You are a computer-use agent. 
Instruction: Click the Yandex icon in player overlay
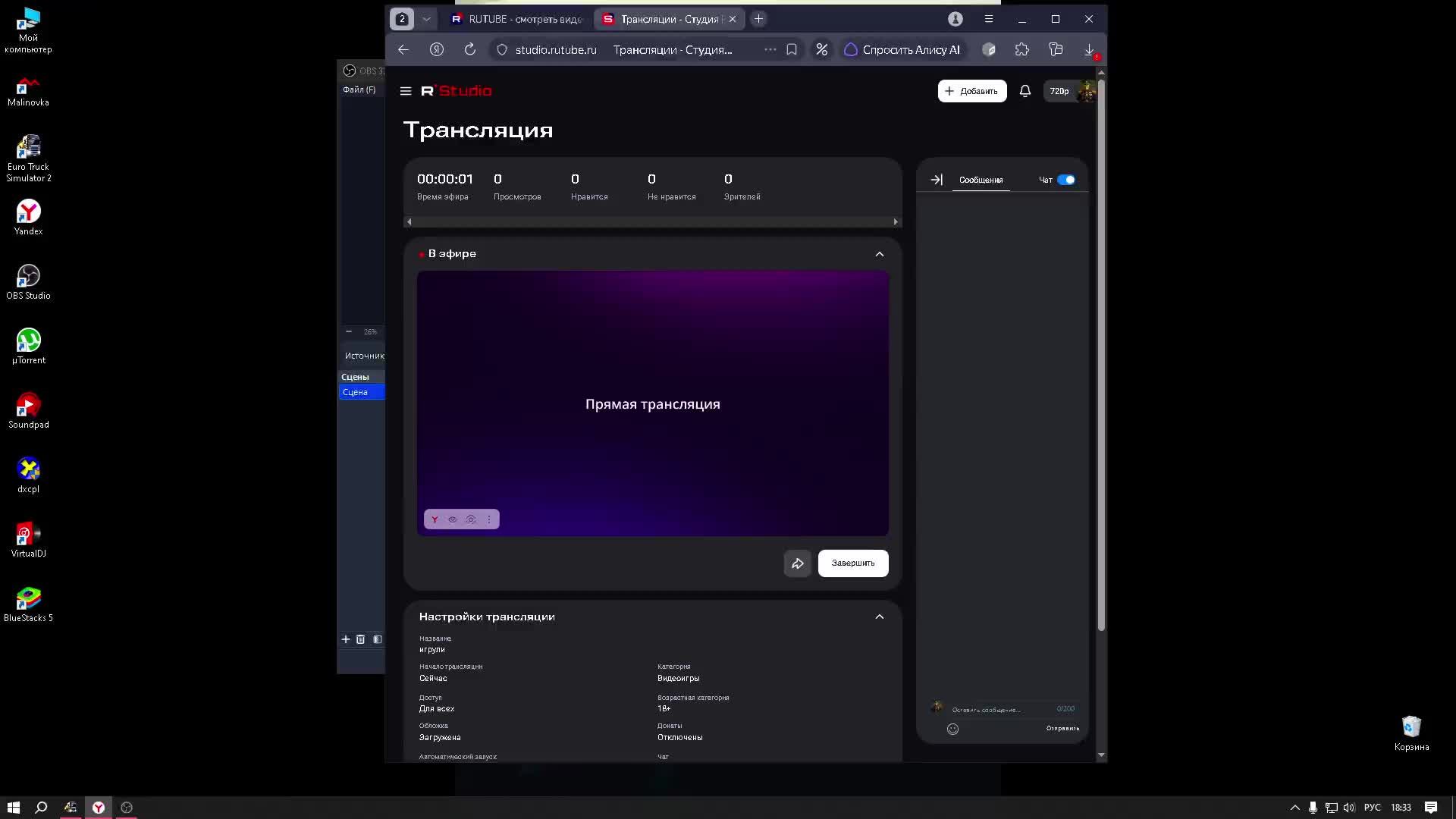coord(435,519)
